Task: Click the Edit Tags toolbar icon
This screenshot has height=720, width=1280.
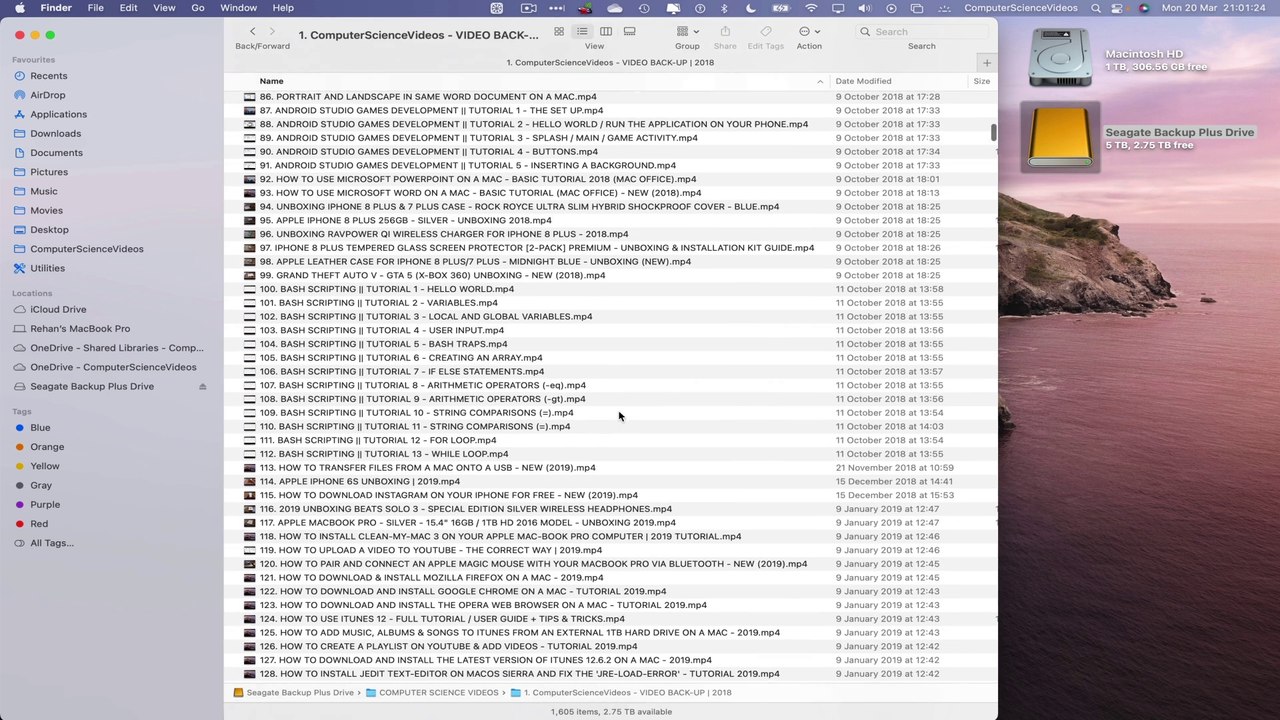Action: pos(766,32)
